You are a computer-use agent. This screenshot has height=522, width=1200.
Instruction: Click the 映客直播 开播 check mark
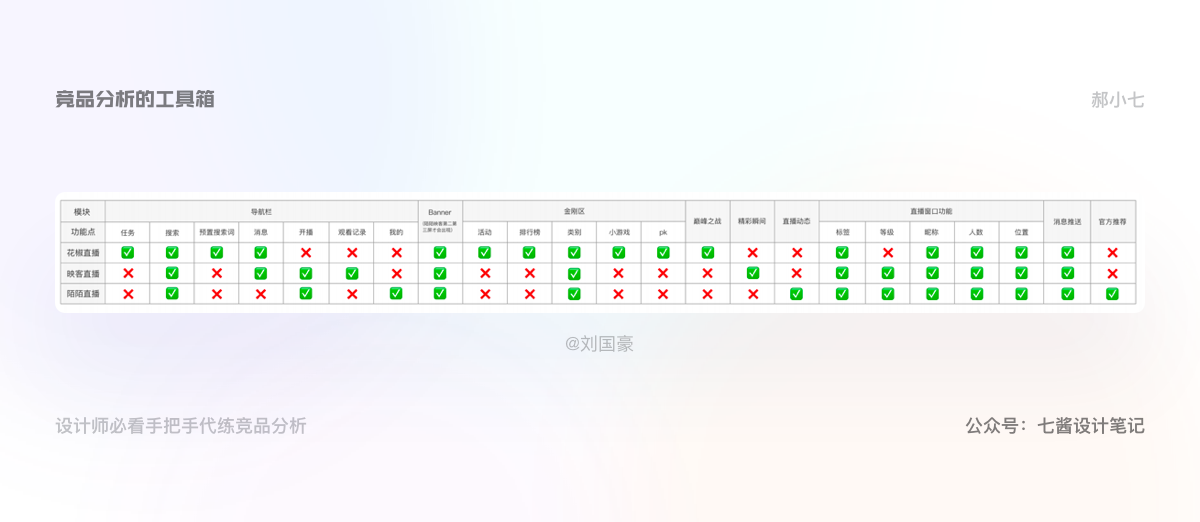tap(306, 273)
